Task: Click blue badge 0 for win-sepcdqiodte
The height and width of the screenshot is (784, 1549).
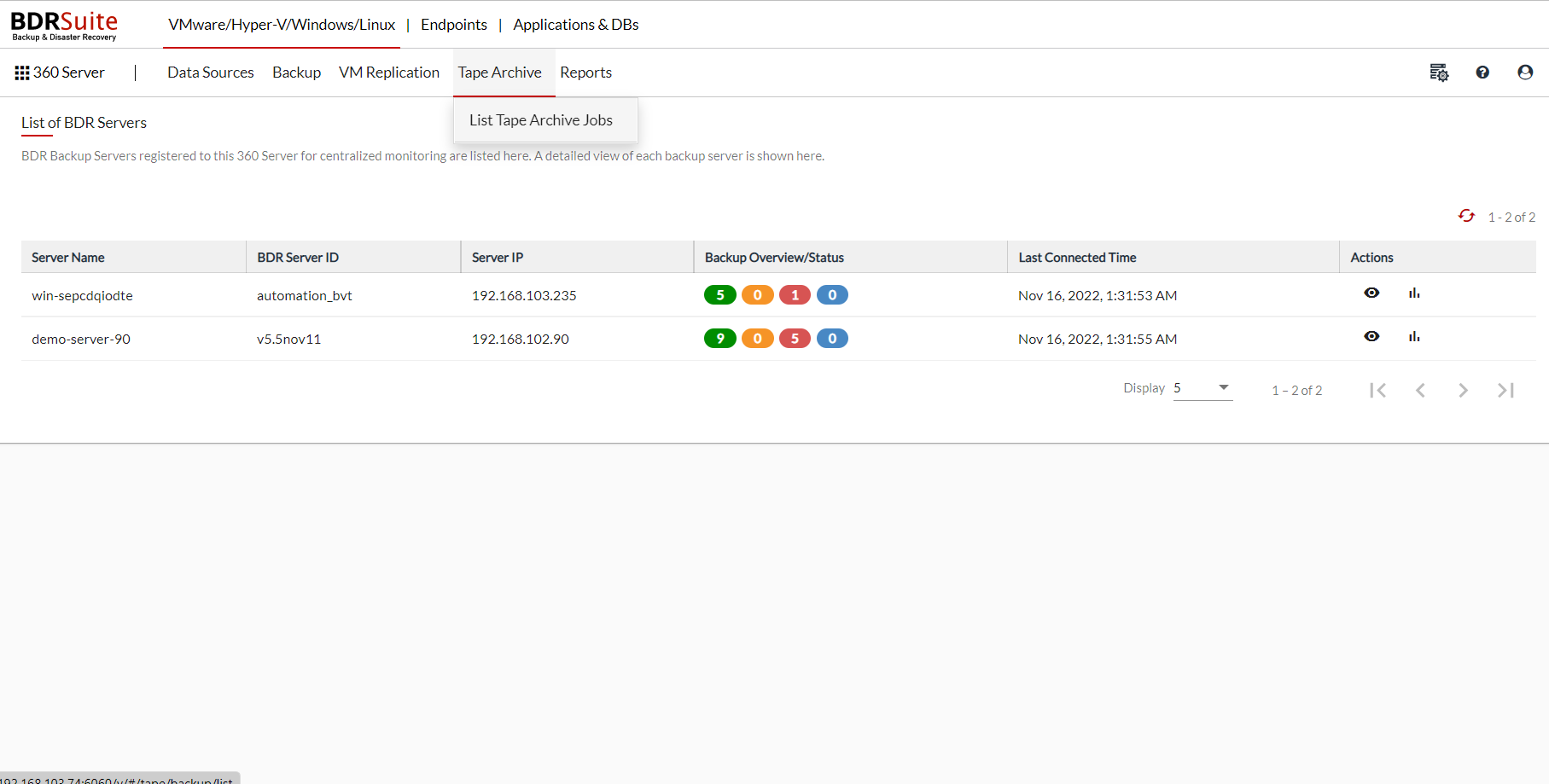Action: pyautogui.click(x=832, y=295)
